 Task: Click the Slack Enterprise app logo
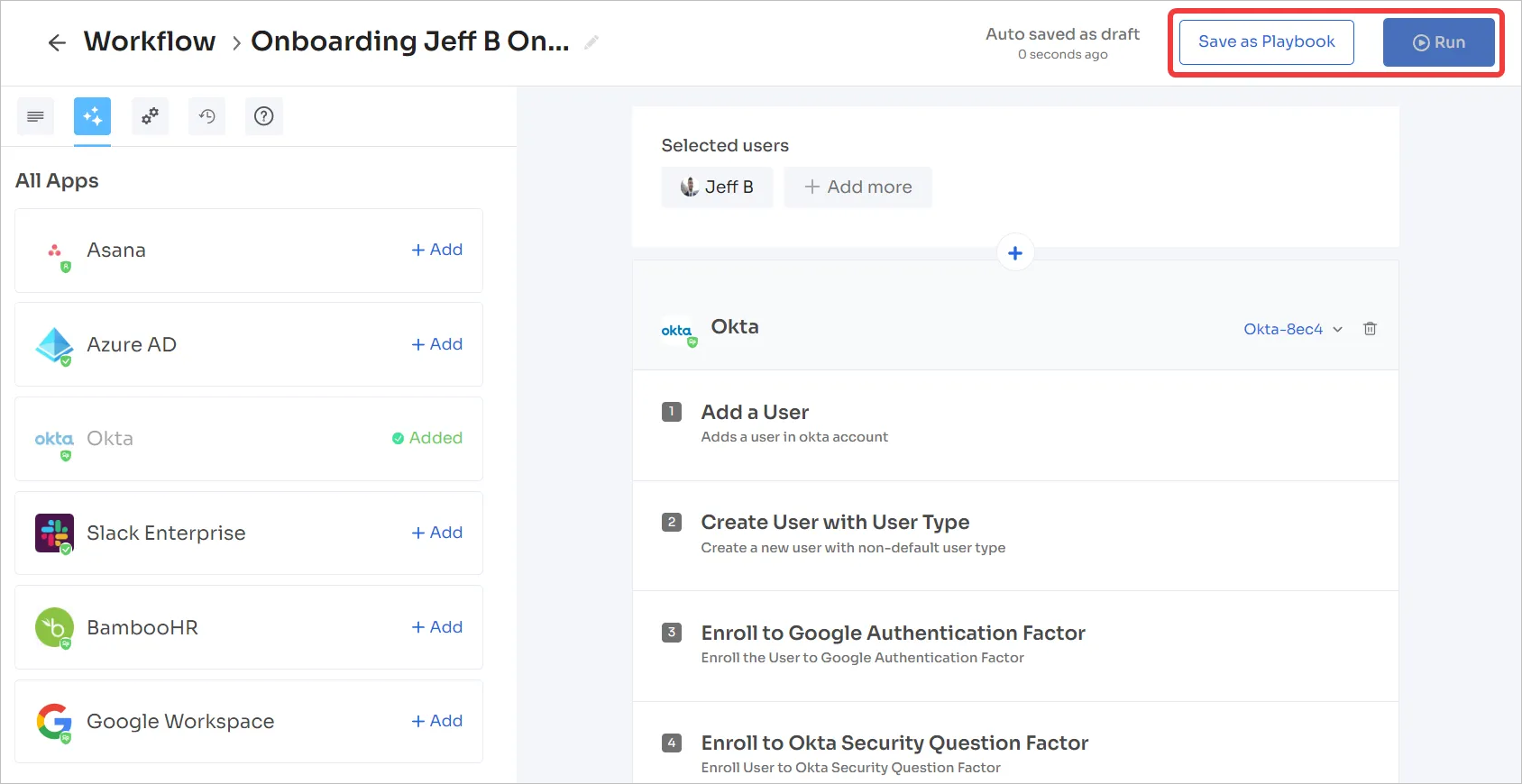[54, 533]
